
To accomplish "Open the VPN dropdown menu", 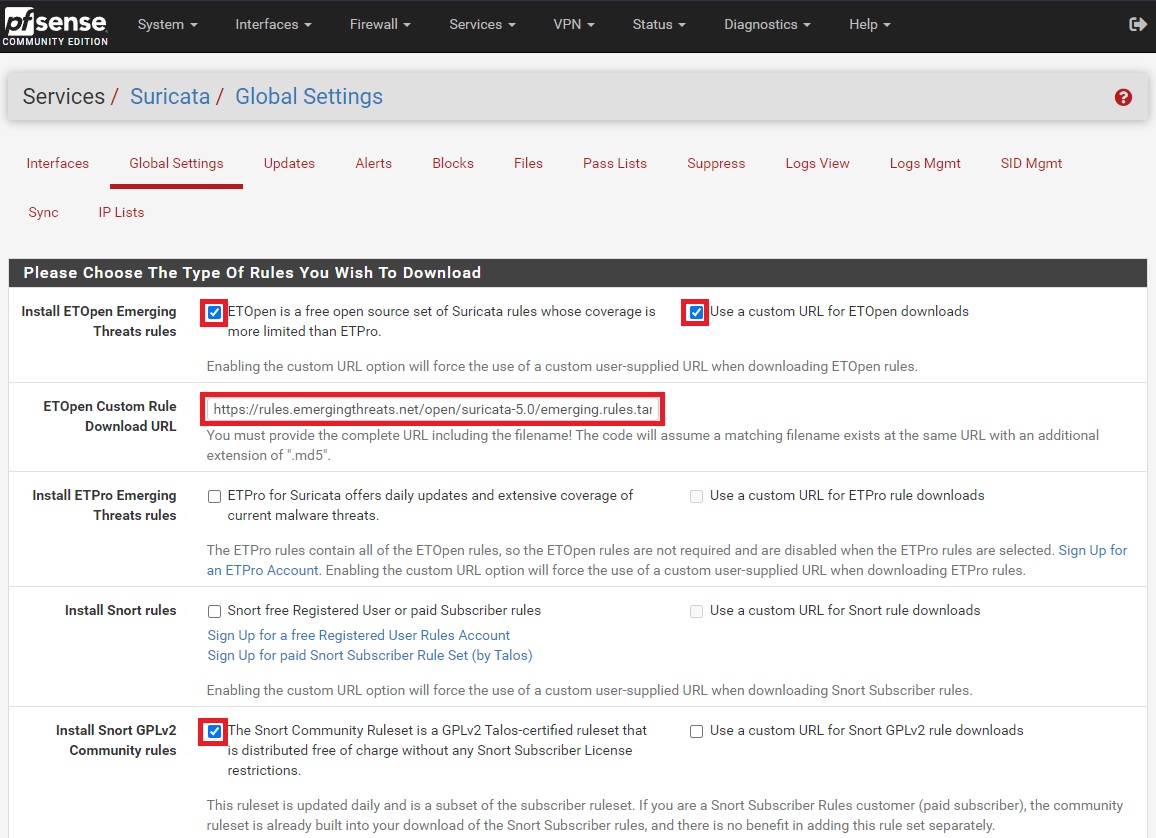I will [x=574, y=24].
